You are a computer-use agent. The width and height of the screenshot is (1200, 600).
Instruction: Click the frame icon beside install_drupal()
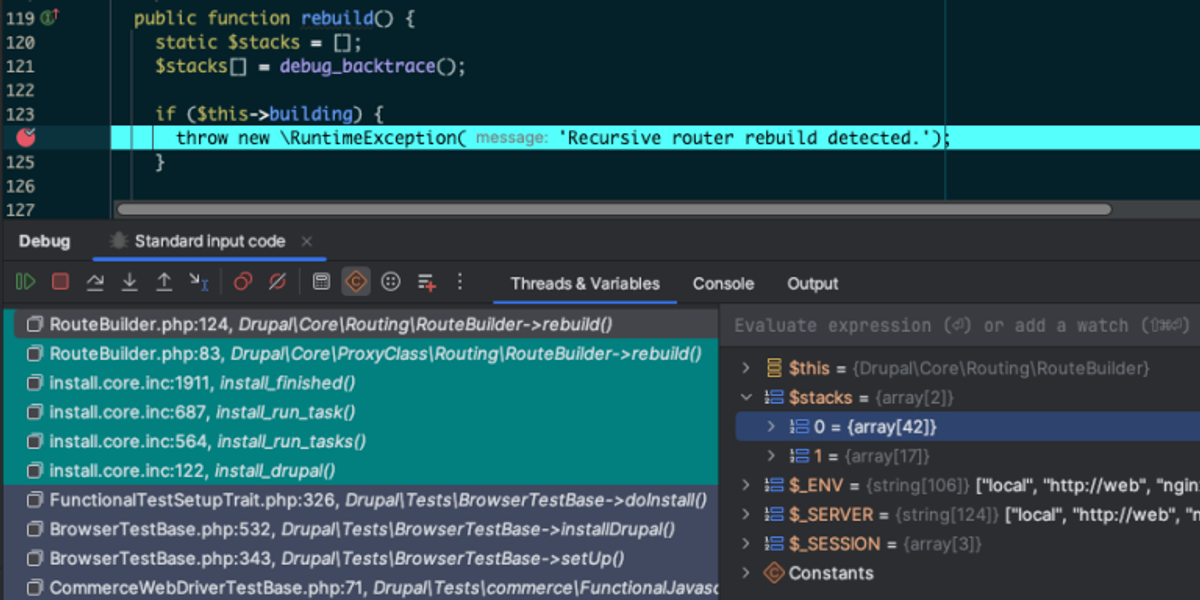[x=35, y=470]
